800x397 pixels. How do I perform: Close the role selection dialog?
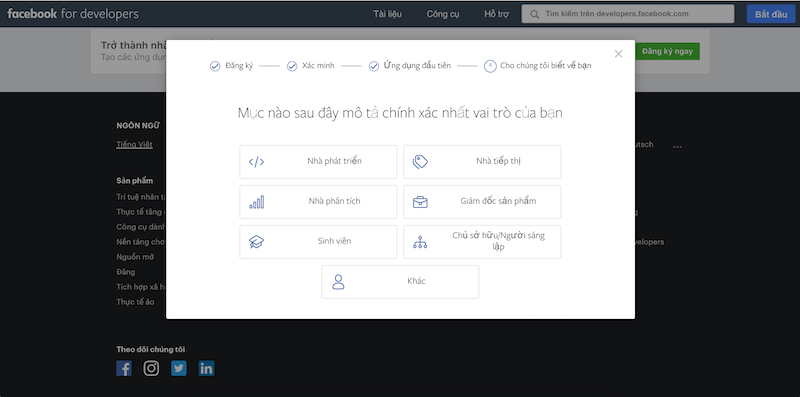point(618,54)
